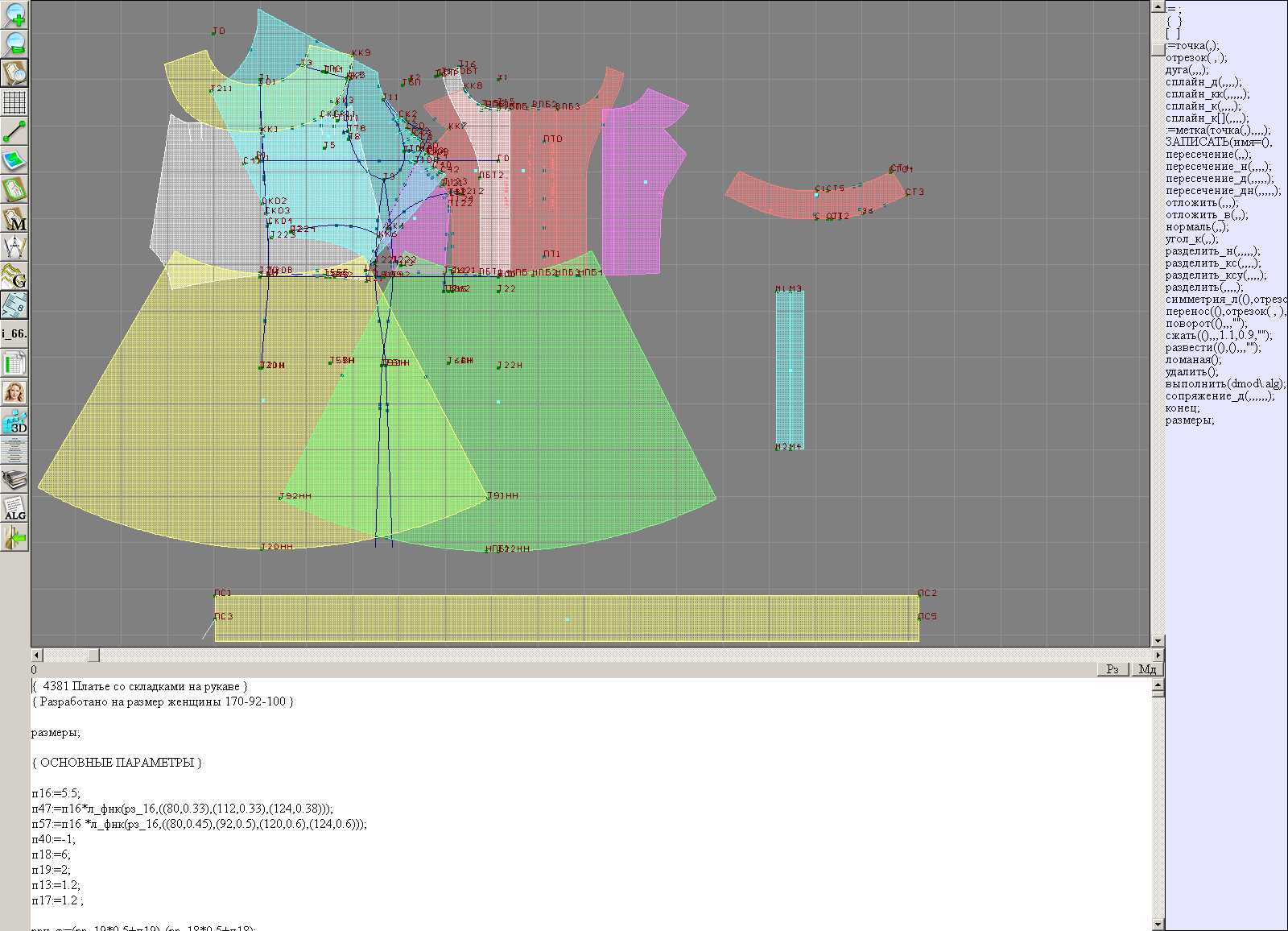Toggle the pattern preview magnifier mode
The height and width of the screenshot is (931, 1288).
click(x=14, y=72)
